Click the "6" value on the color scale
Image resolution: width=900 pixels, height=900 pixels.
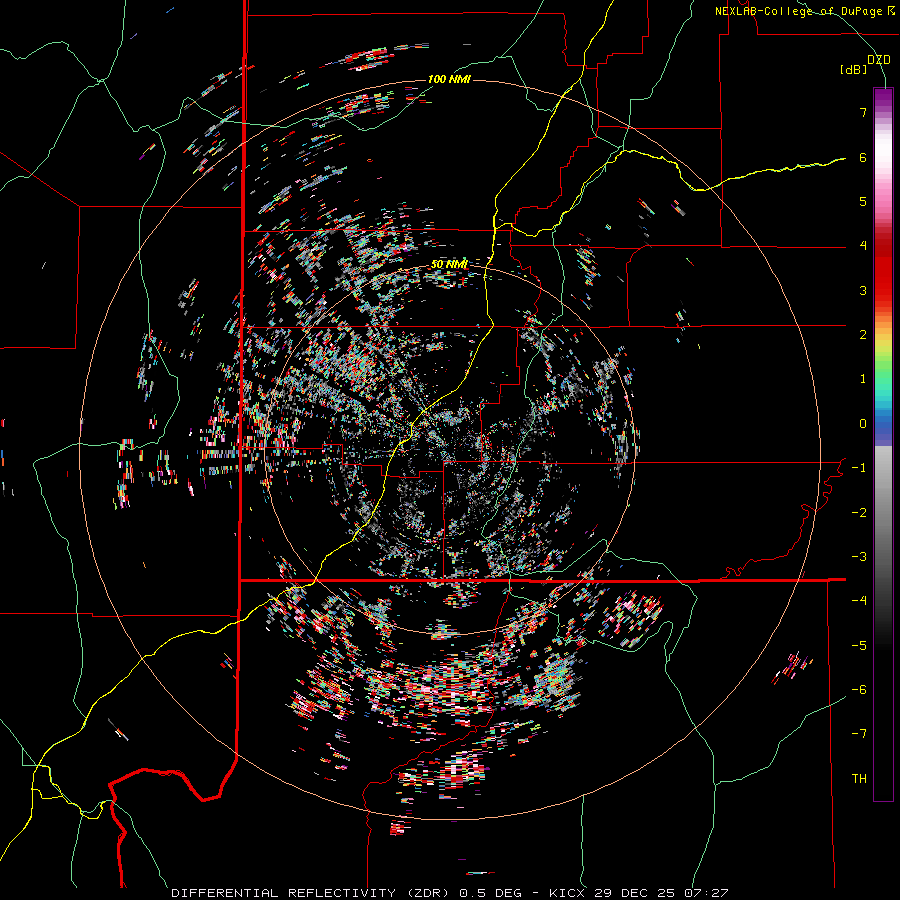point(863,157)
